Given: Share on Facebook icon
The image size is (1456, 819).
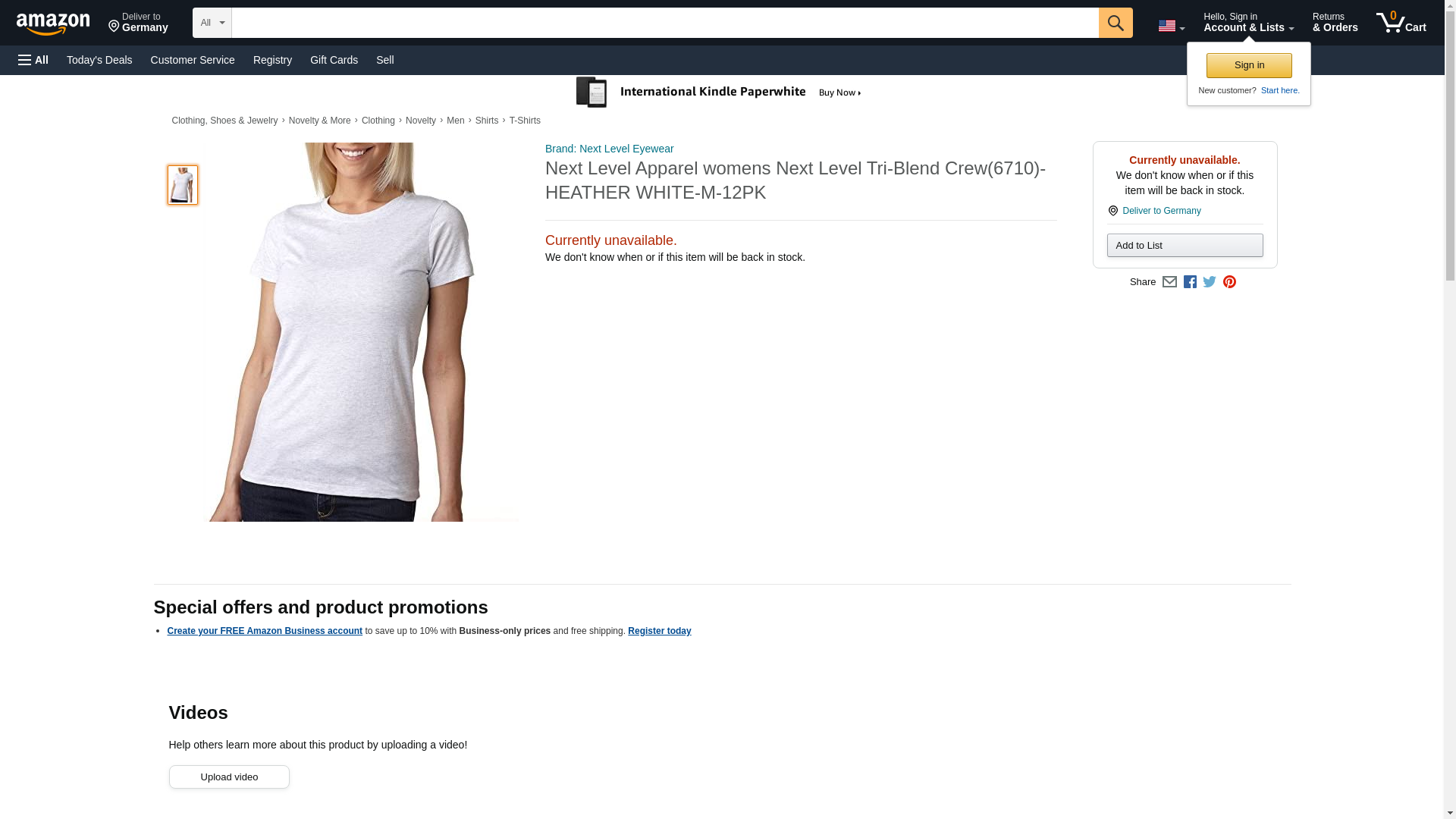Looking at the screenshot, I should pyautogui.click(x=1190, y=282).
